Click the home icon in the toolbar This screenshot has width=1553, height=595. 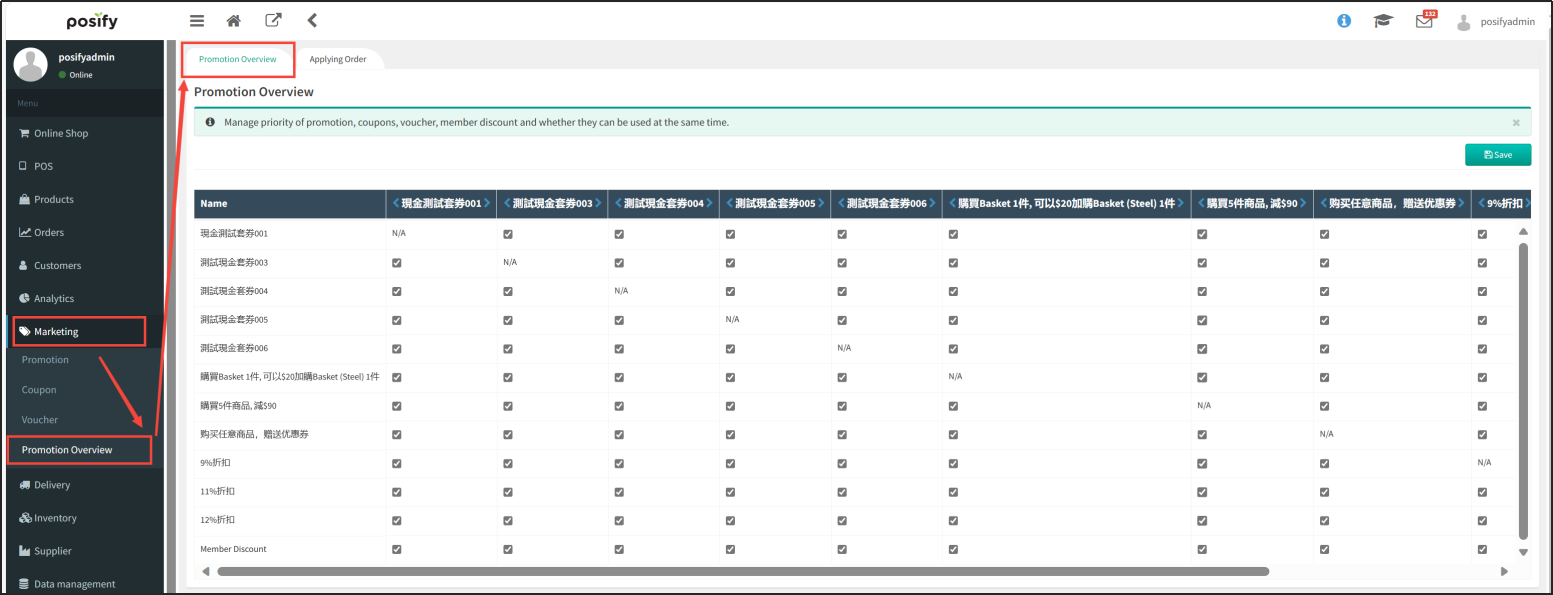coord(233,20)
